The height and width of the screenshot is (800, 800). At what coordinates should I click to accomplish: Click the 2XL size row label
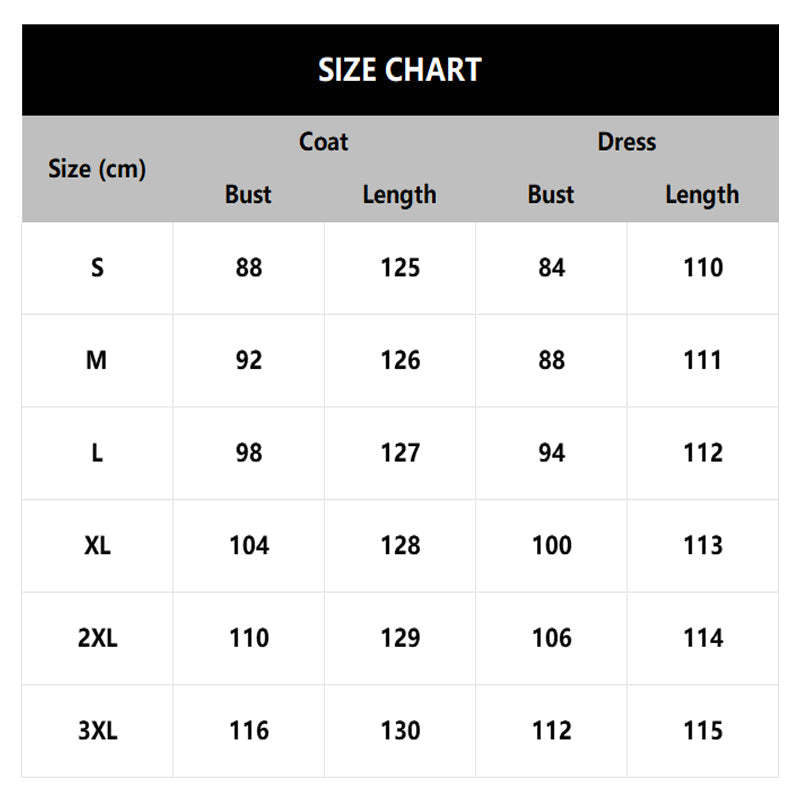(97, 638)
